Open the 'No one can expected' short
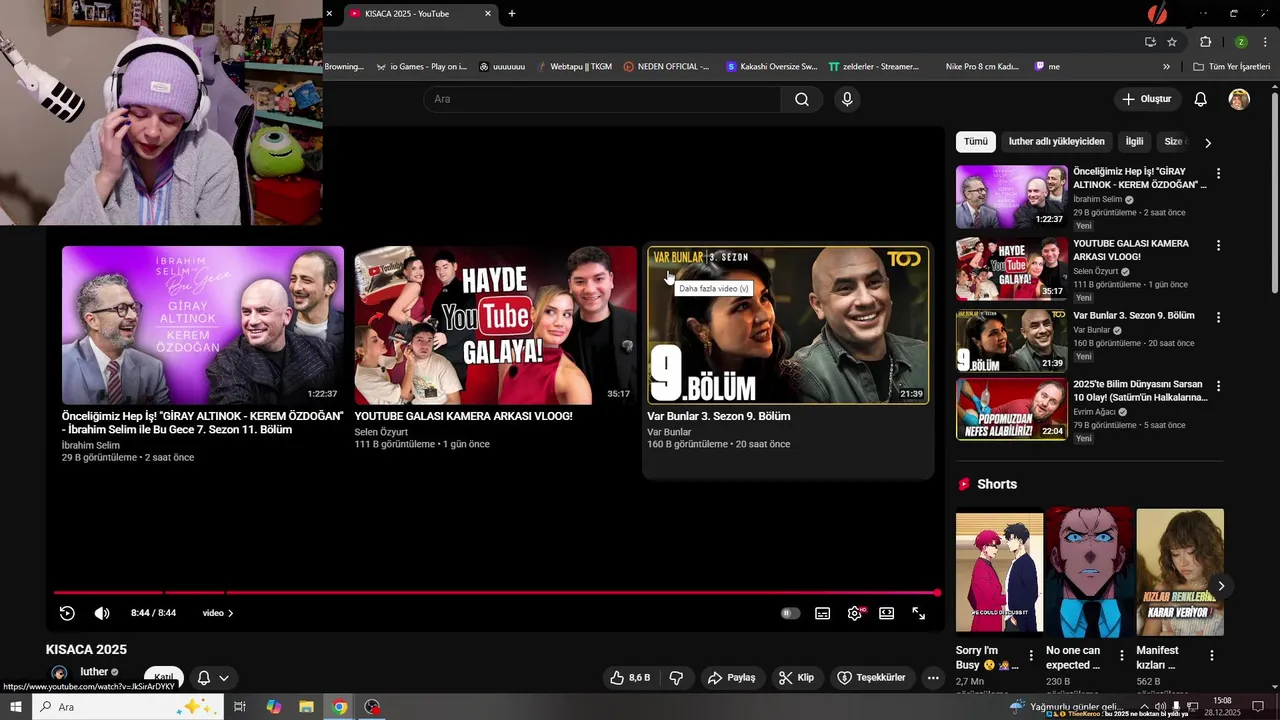The width and height of the screenshot is (1280, 720). click(1089, 572)
